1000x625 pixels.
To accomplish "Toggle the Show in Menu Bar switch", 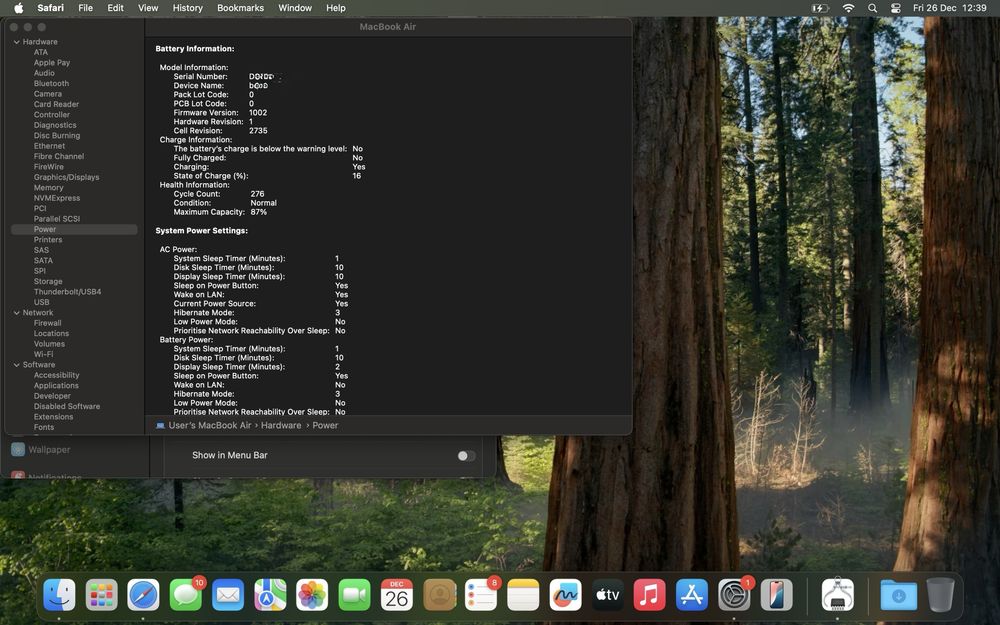I will (x=465, y=456).
